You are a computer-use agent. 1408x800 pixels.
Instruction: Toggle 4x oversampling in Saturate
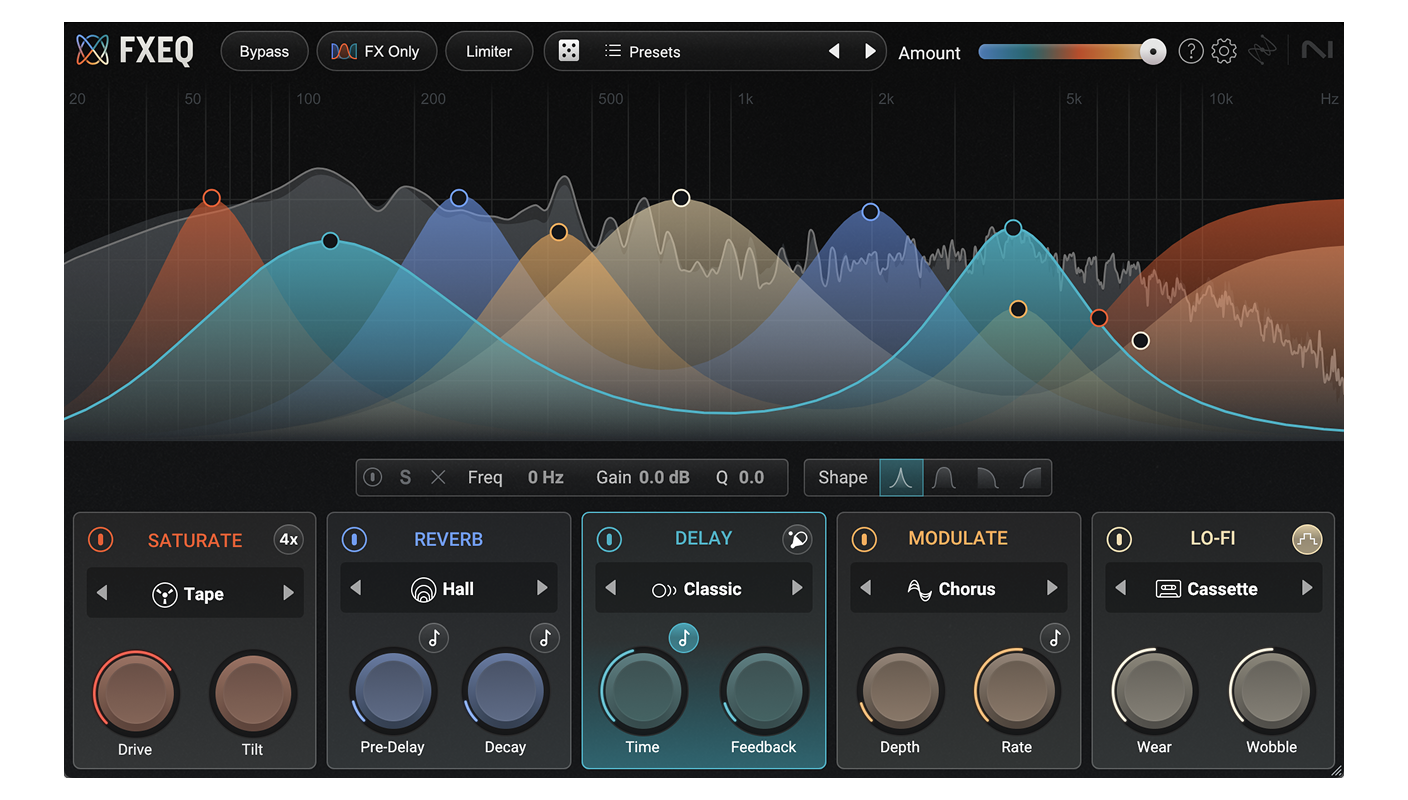tap(288, 540)
